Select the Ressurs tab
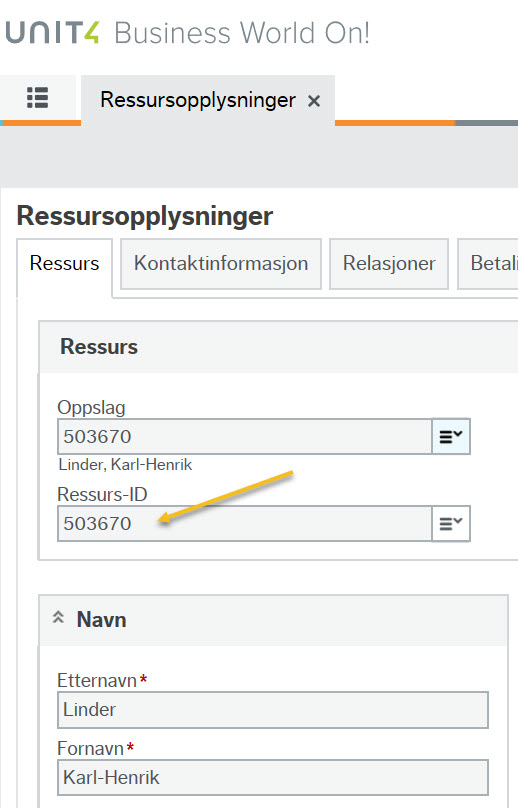The width and height of the screenshot is (518, 808). coord(64,264)
